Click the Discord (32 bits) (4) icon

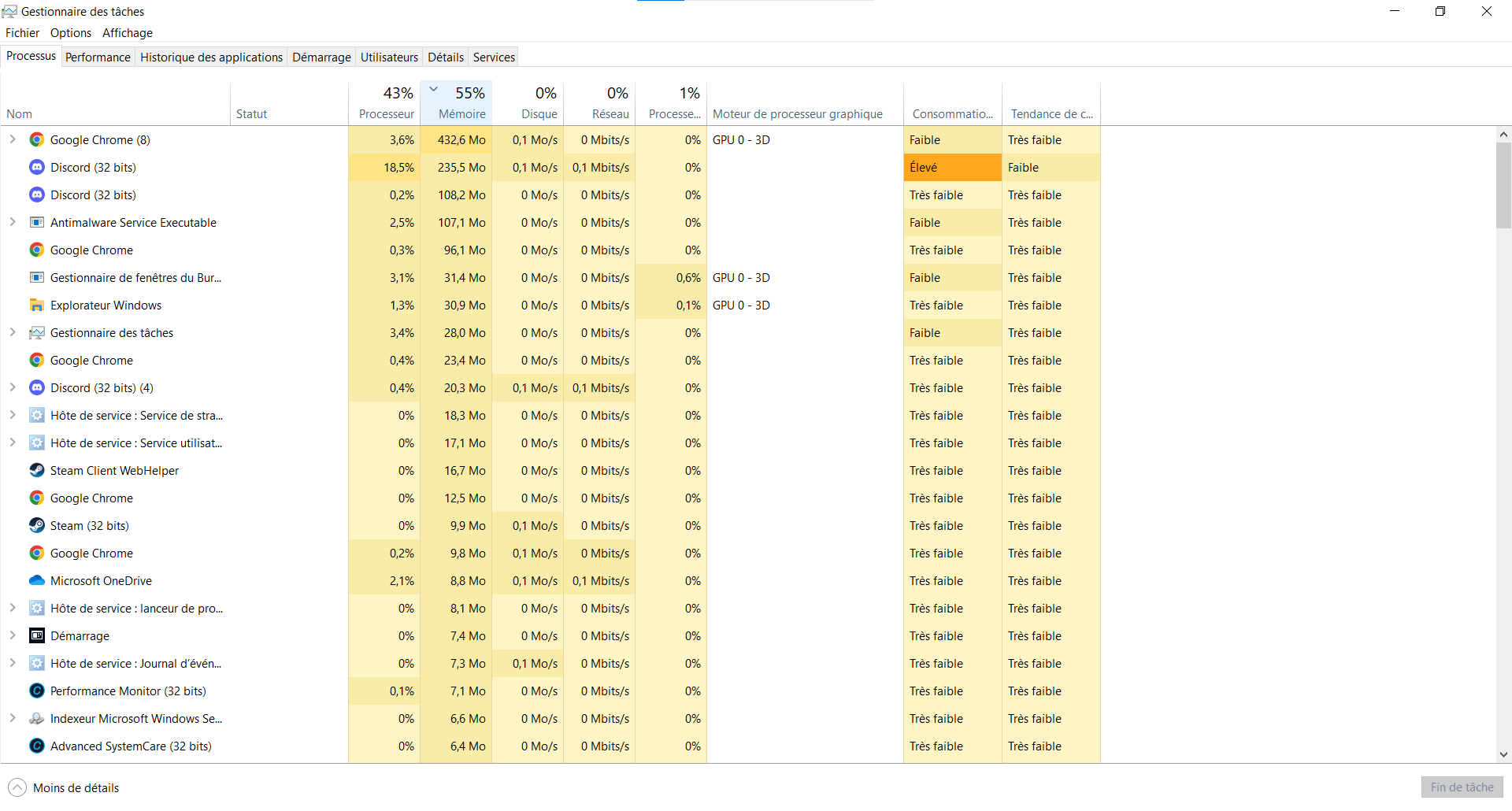point(36,387)
